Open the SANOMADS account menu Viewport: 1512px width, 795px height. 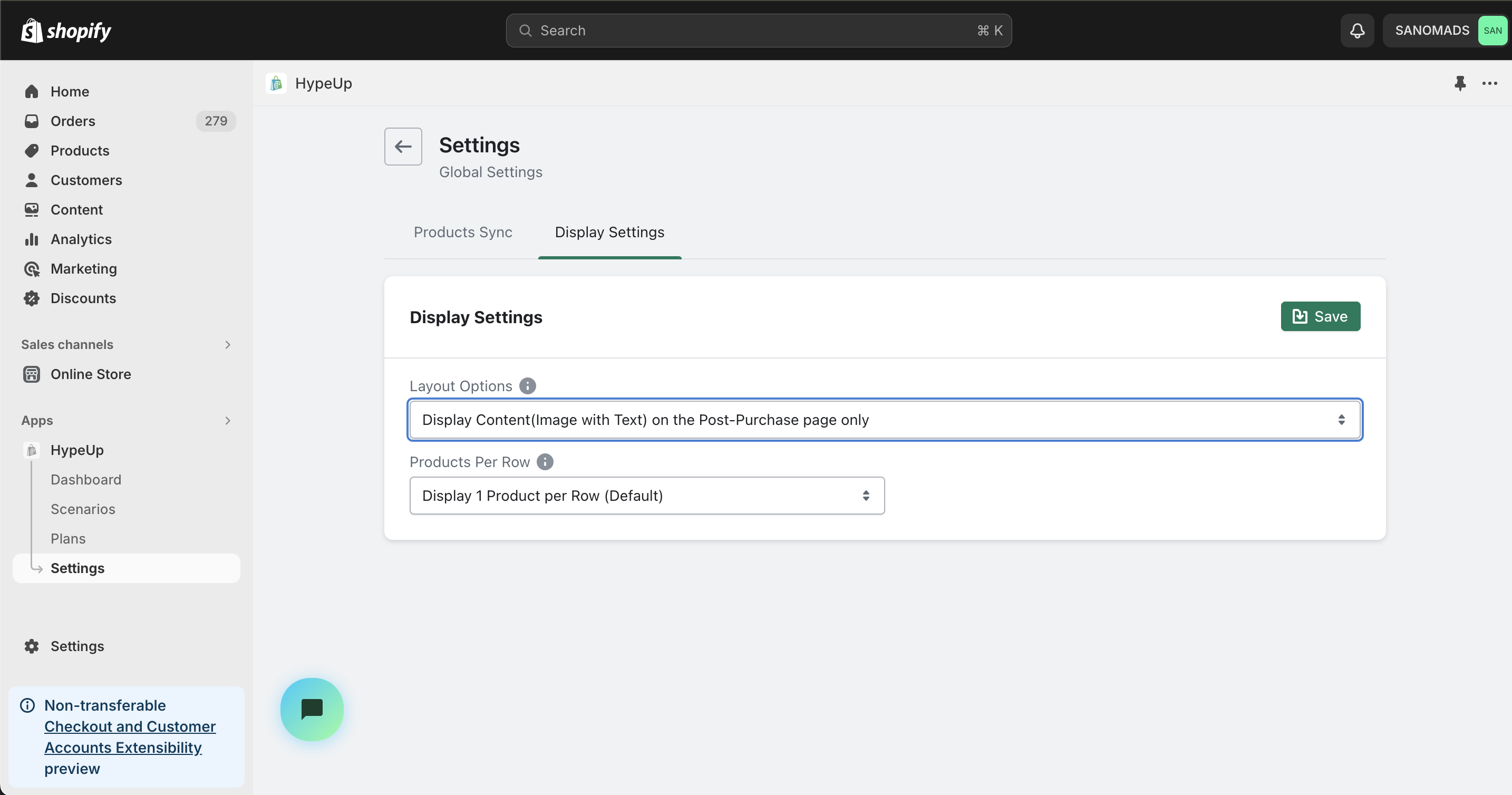[1446, 31]
